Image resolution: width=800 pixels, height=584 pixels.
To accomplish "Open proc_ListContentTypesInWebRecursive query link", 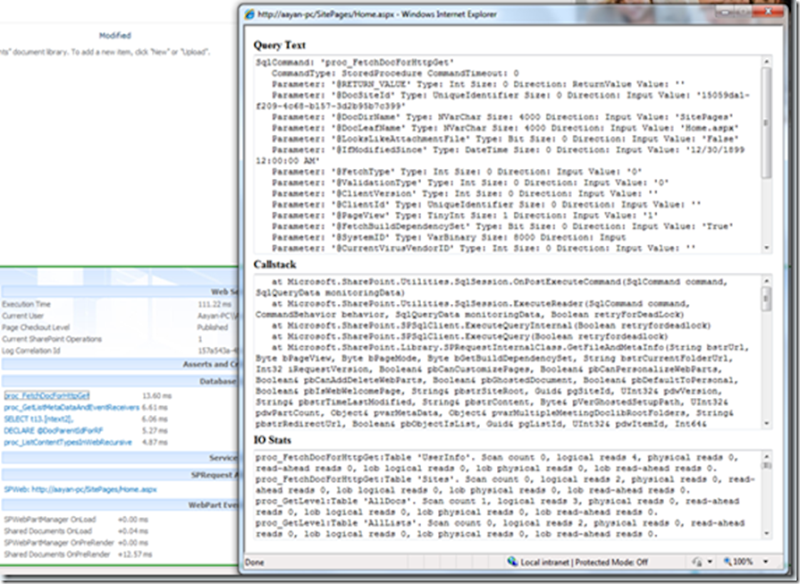I will point(68,442).
